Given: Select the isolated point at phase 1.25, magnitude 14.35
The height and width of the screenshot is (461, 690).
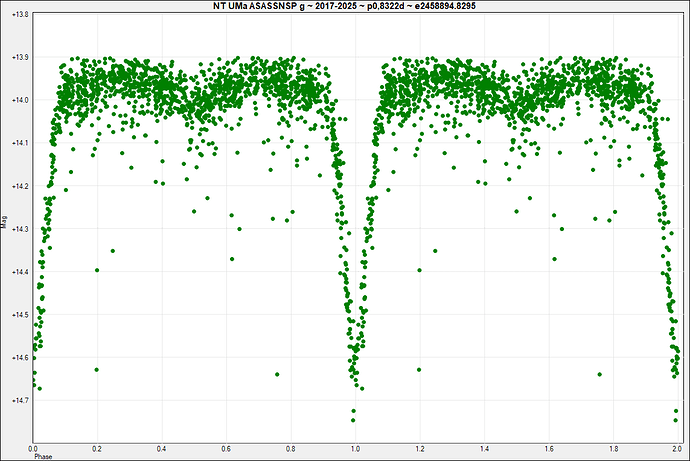Looking at the screenshot, I should [x=435, y=251].
